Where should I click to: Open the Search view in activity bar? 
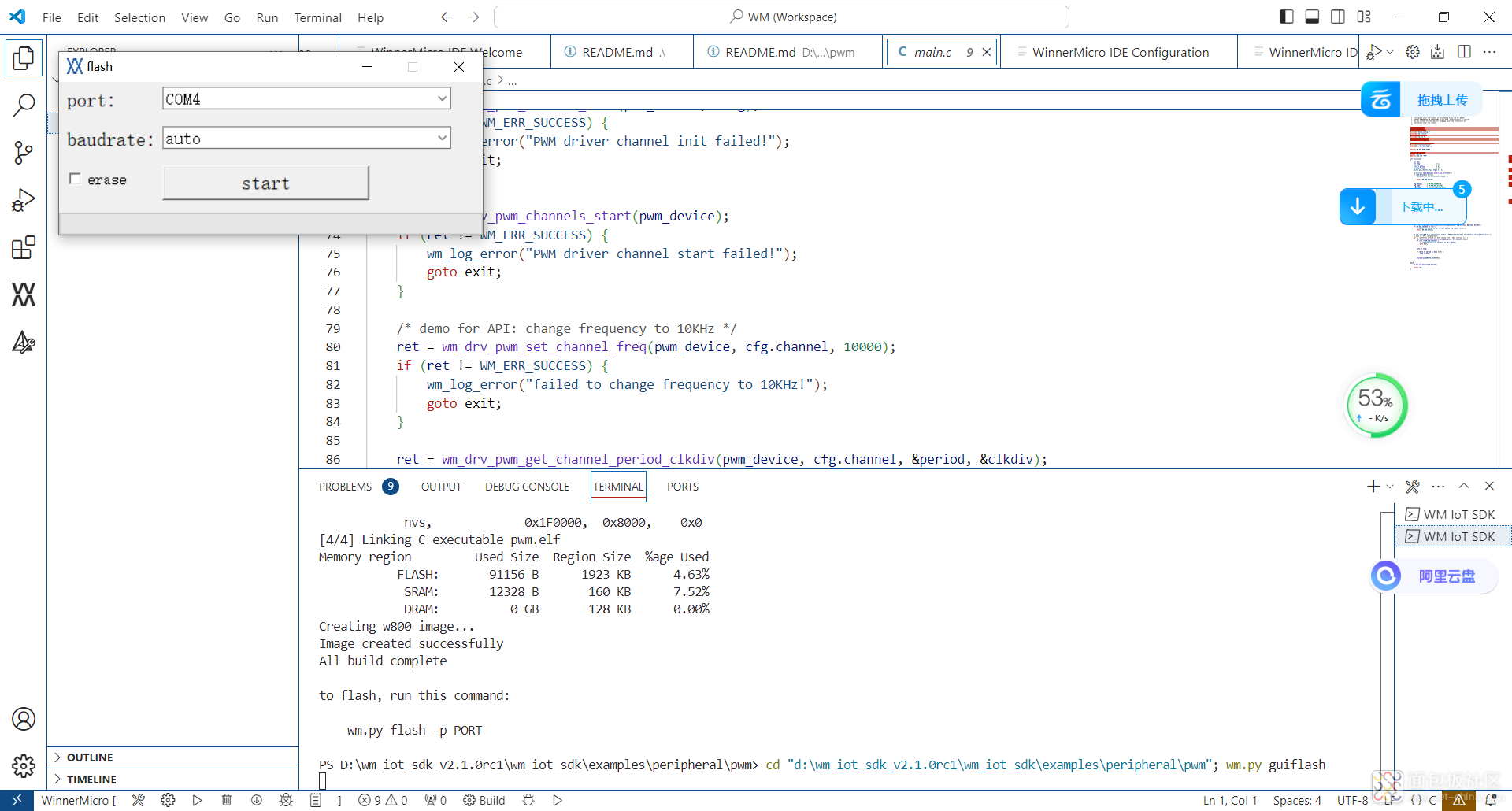pyautogui.click(x=24, y=105)
